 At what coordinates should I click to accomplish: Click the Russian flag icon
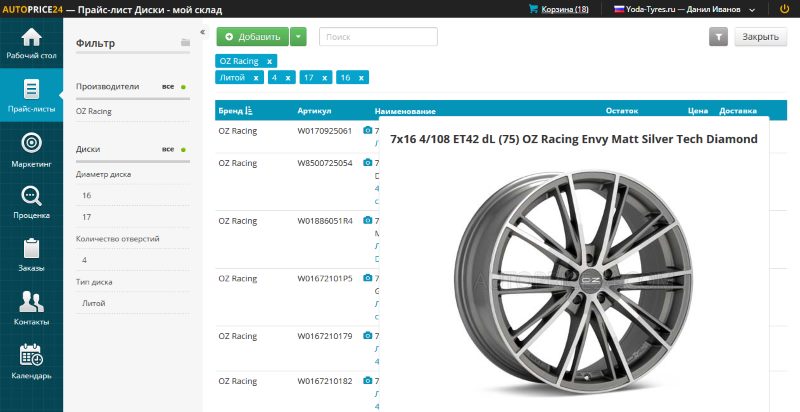click(x=619, y=9)
